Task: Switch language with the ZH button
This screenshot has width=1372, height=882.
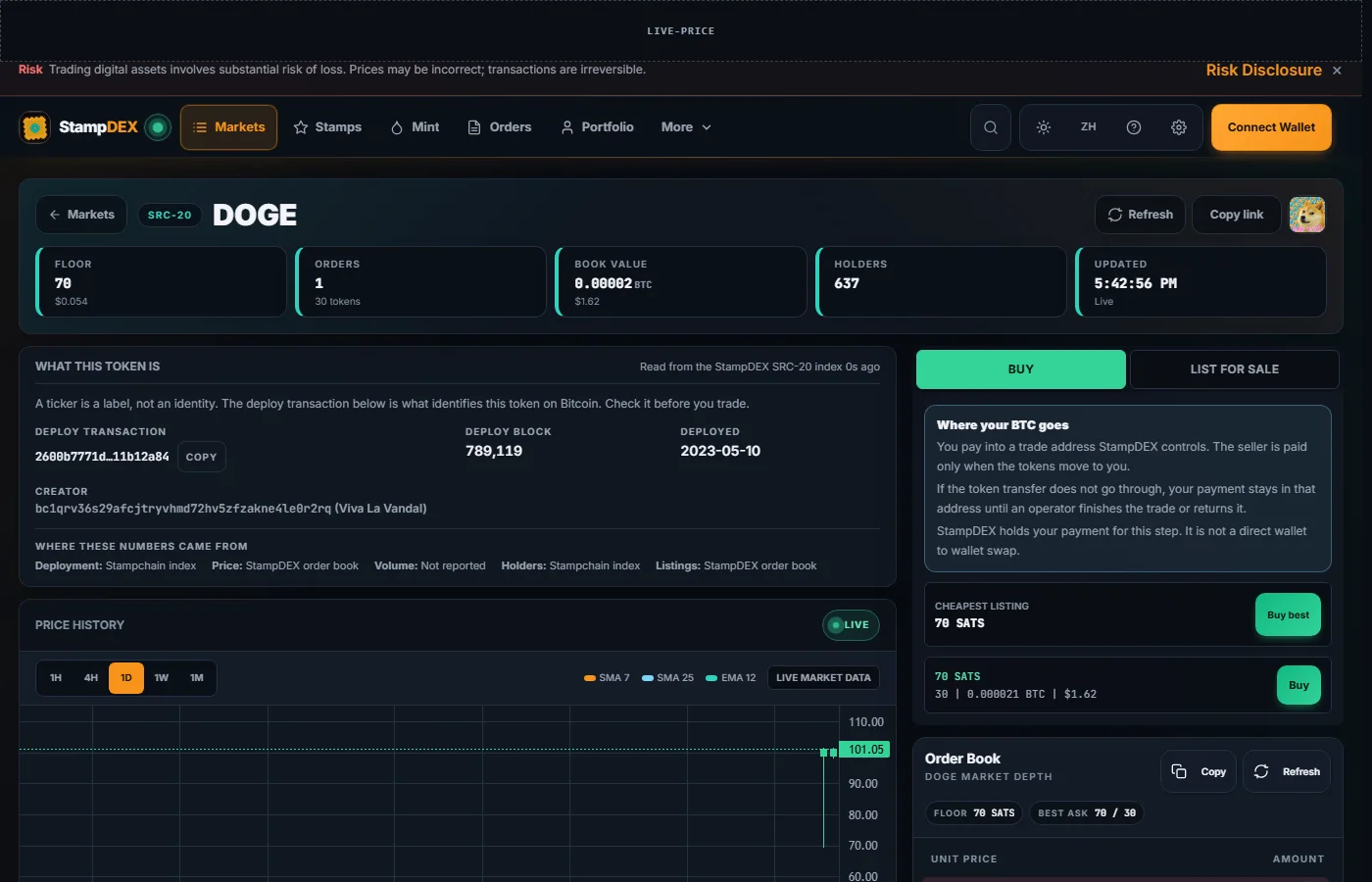Action: tap(1089, 127)
